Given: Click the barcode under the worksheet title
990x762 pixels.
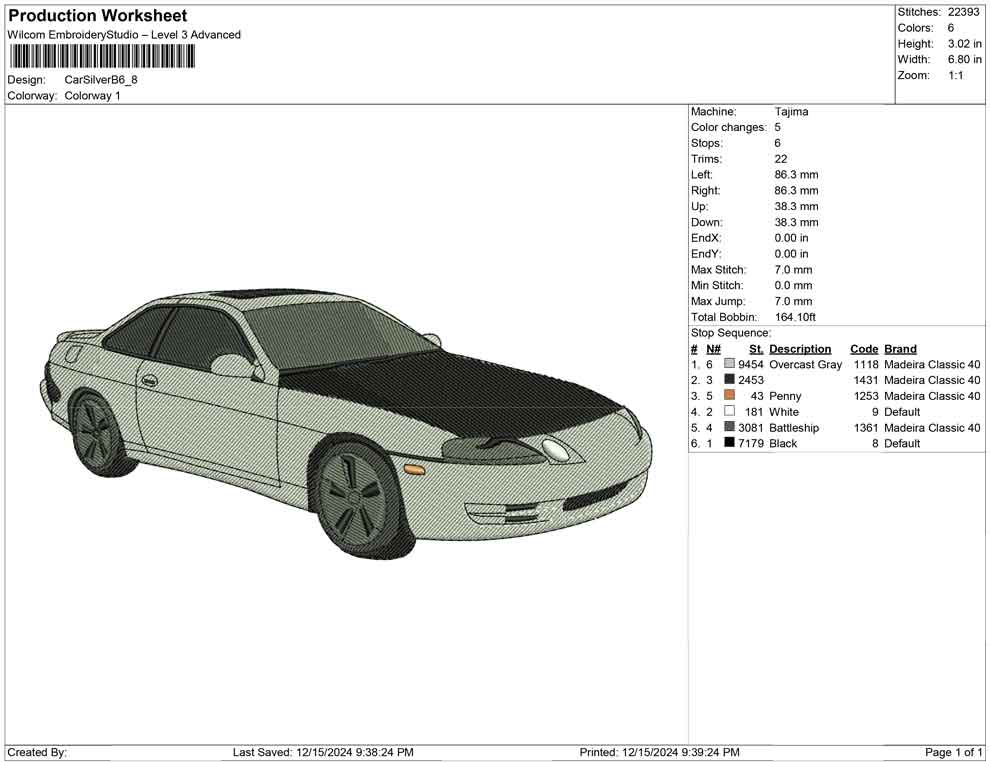Looking at the screenshot, I should click(101, 56).
